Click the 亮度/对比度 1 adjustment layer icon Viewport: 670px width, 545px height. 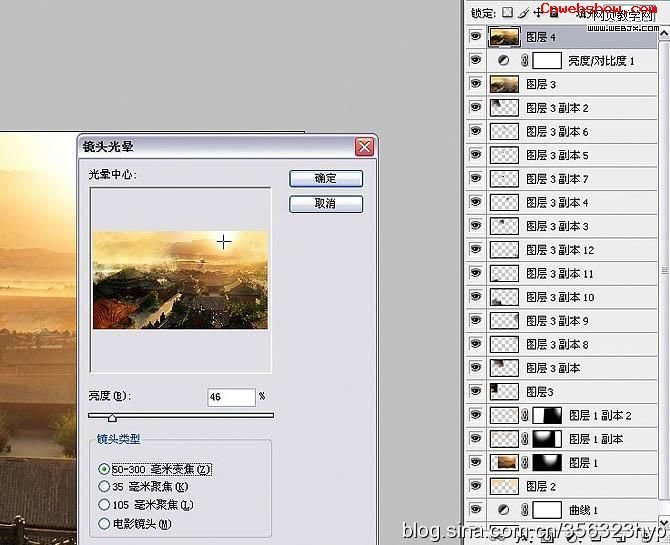(504, 61)
